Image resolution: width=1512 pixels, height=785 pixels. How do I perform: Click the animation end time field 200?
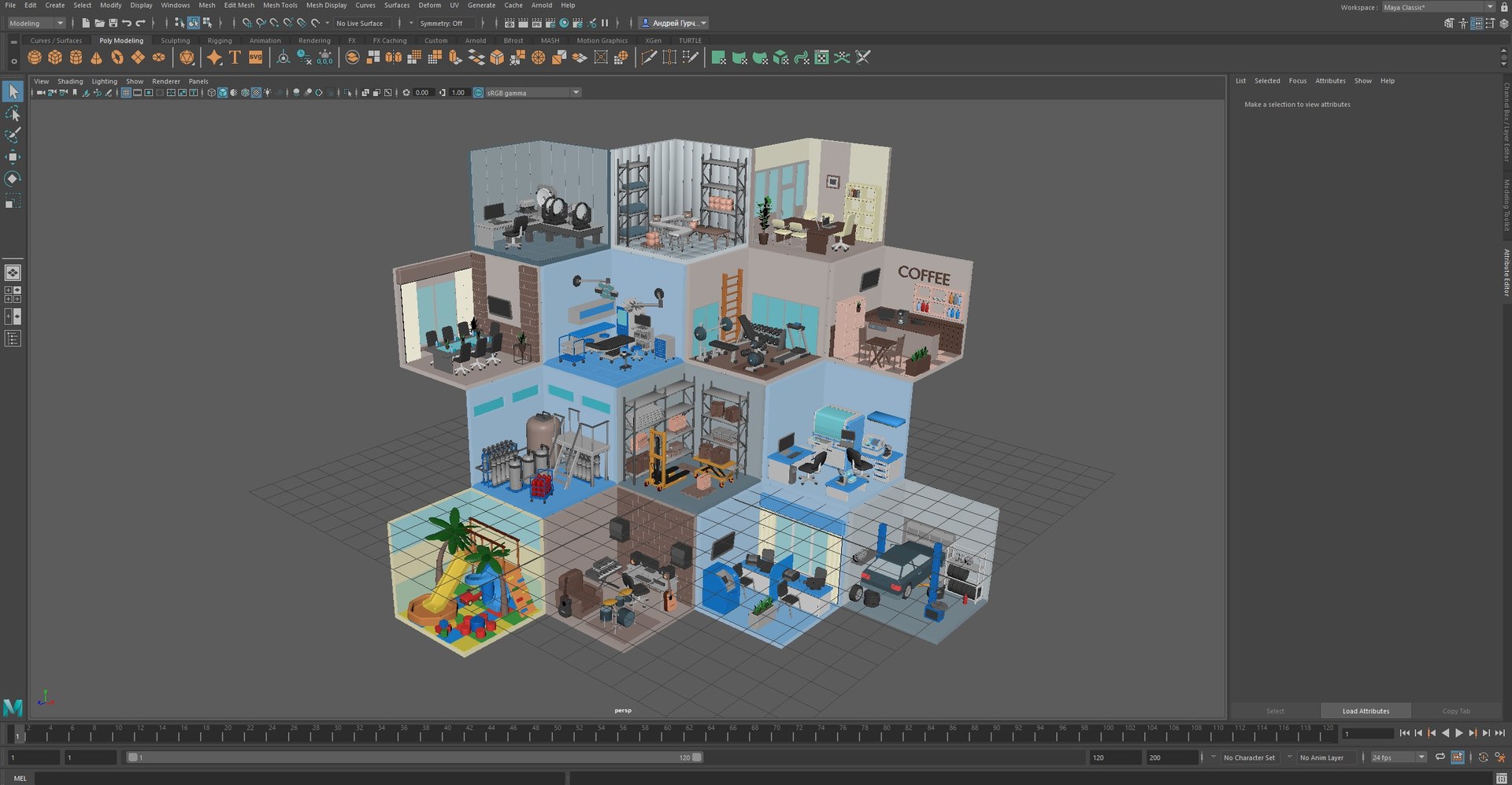point(1172,757)
